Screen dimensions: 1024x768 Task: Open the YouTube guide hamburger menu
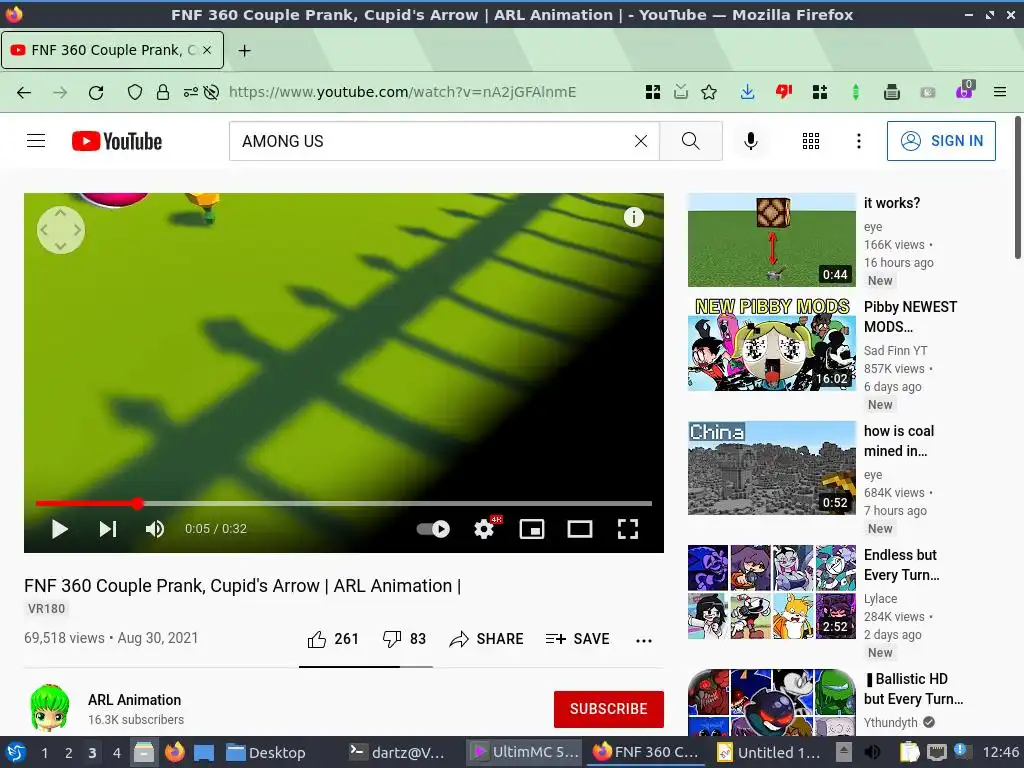coord(36,141)
